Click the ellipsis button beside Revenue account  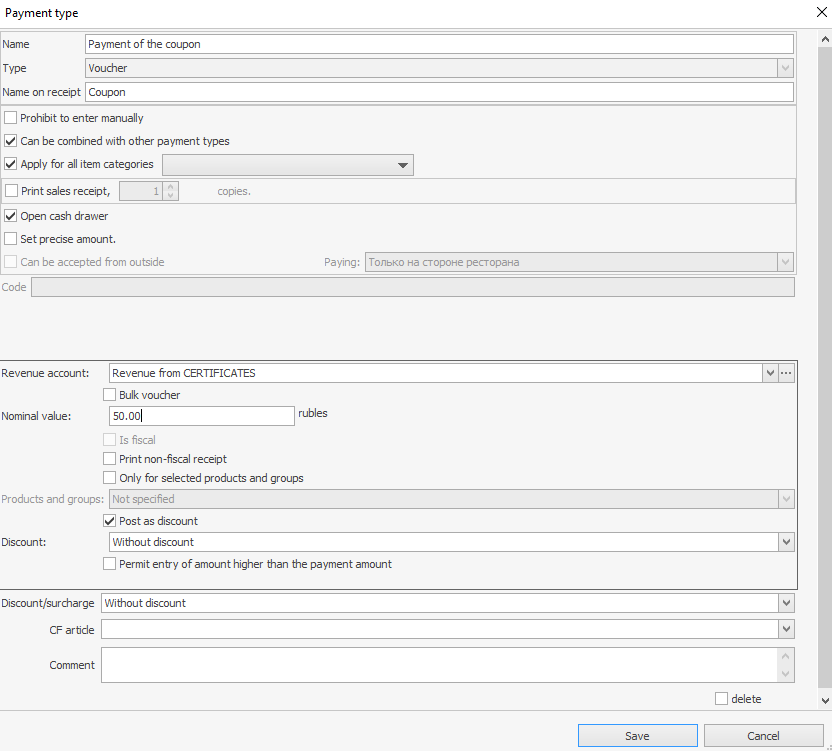point(787,373)
